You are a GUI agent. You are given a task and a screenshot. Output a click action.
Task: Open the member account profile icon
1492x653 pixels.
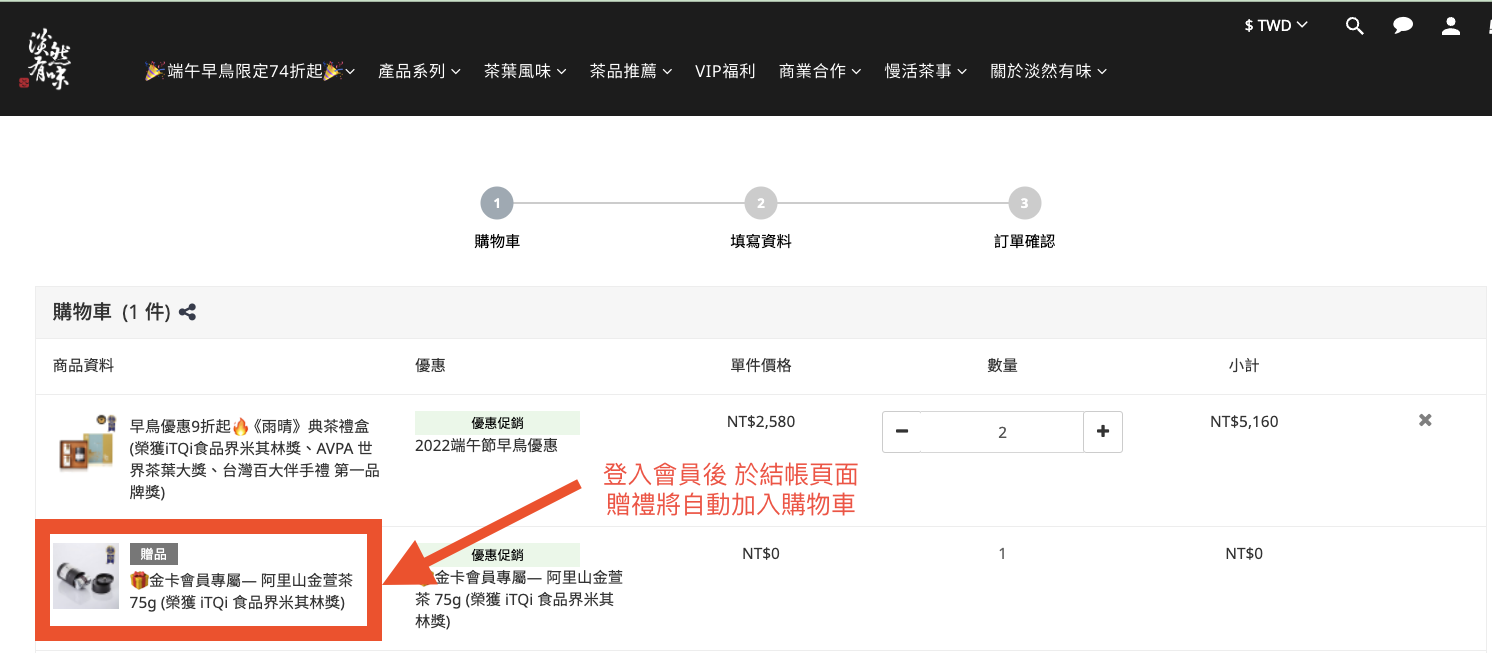[1451, 26]
